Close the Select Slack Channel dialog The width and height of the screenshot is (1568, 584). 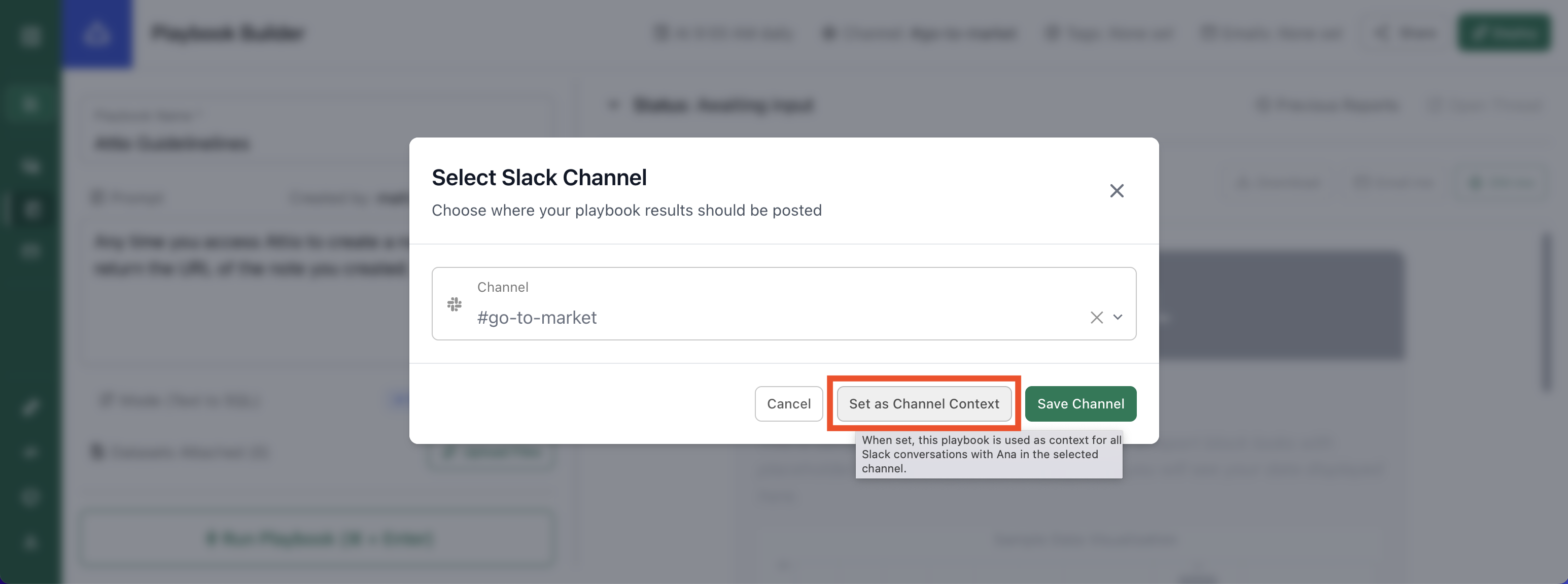click(1117, 191)
